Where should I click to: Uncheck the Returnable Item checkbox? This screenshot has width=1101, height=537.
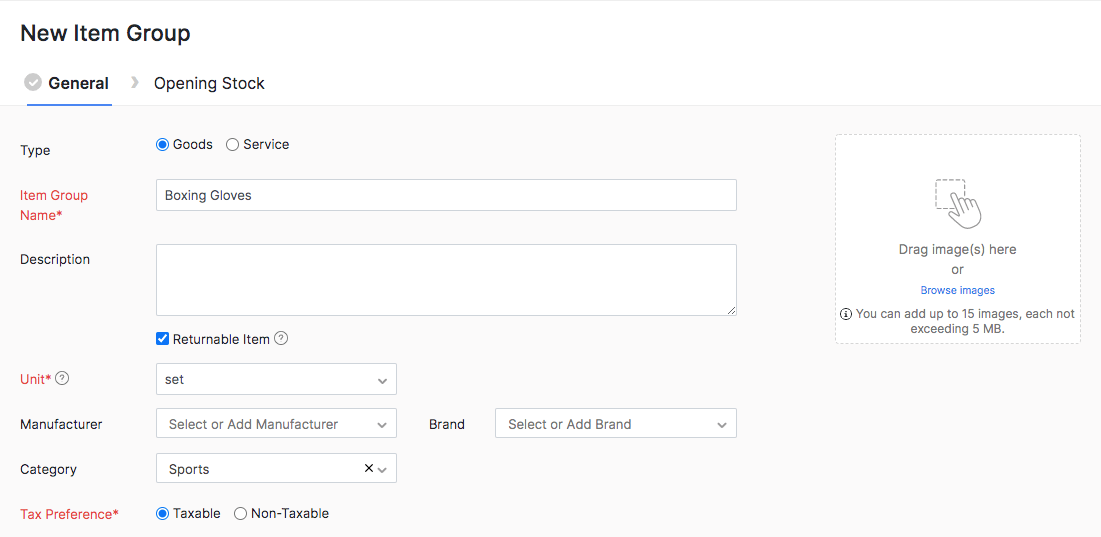click(163, 339)
